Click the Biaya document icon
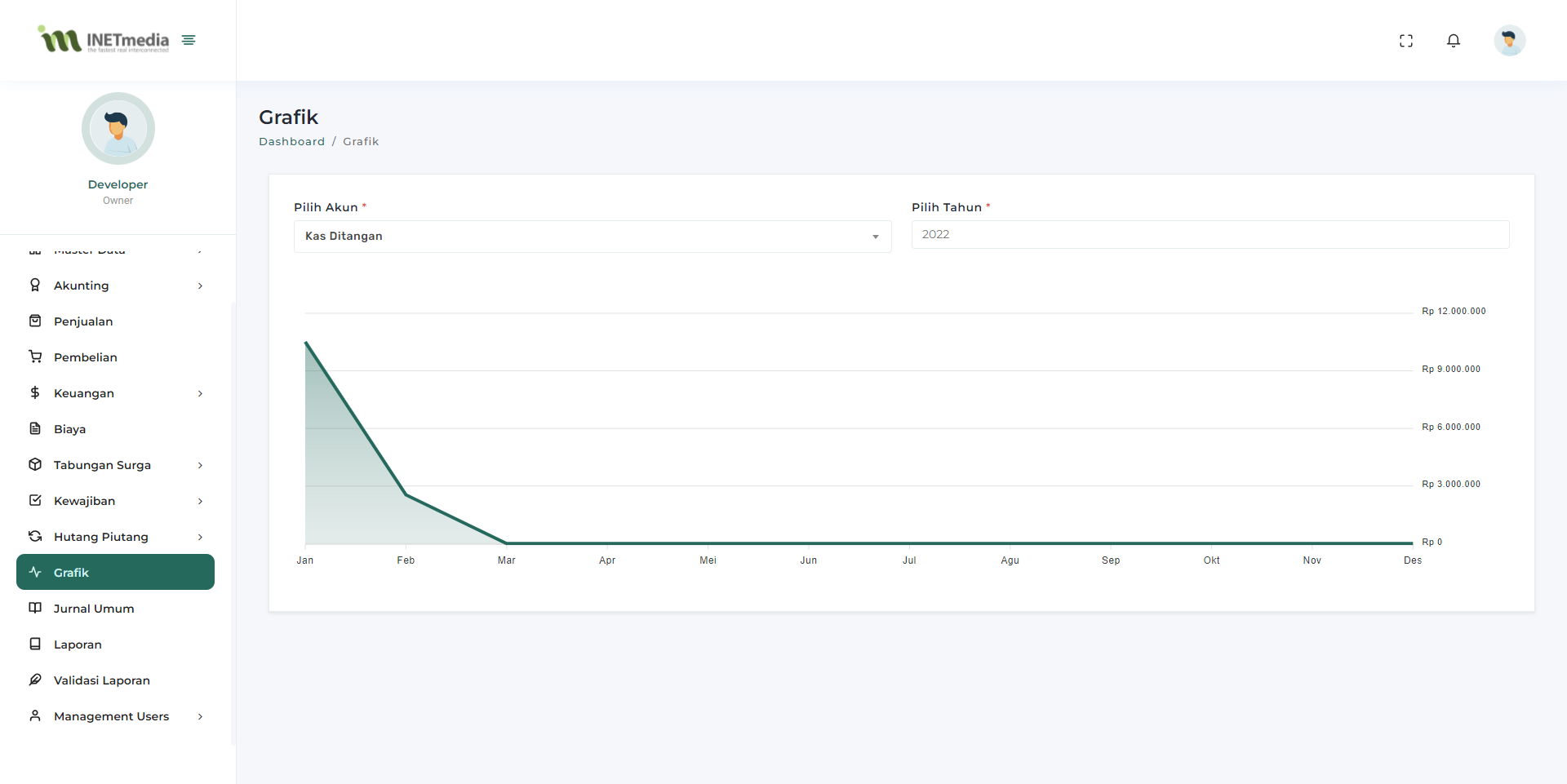 tap(35, 428)
